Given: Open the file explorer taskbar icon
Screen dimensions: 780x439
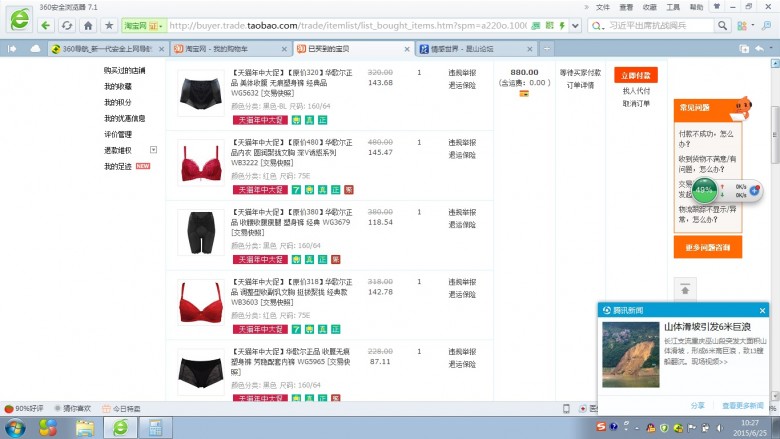Looking at the screenshot, I should pos(85,428).
